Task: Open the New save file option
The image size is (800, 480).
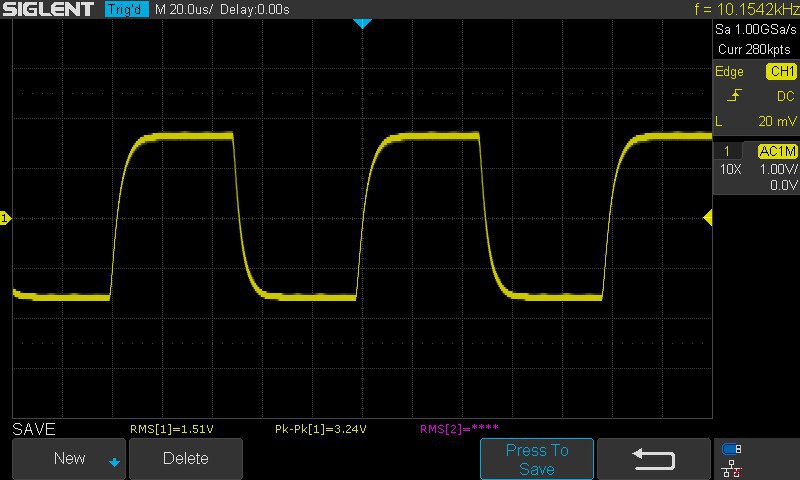Action: [68, 459]
